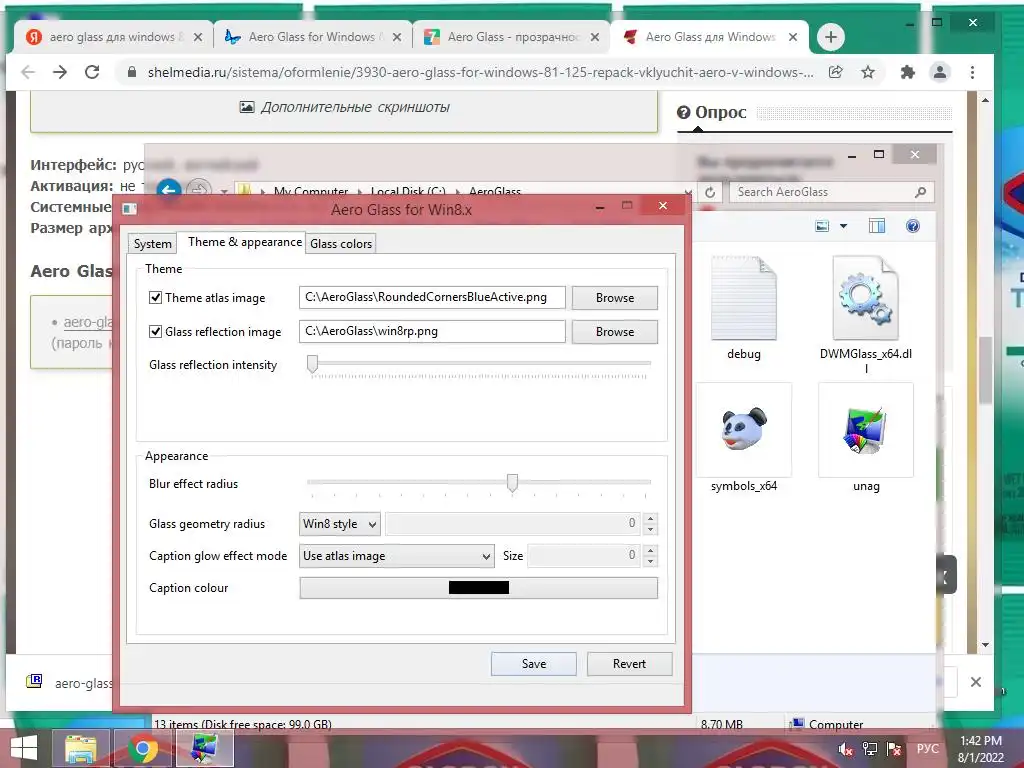
Task: Open Chrome from the taskbar
Action: point(143,748)
